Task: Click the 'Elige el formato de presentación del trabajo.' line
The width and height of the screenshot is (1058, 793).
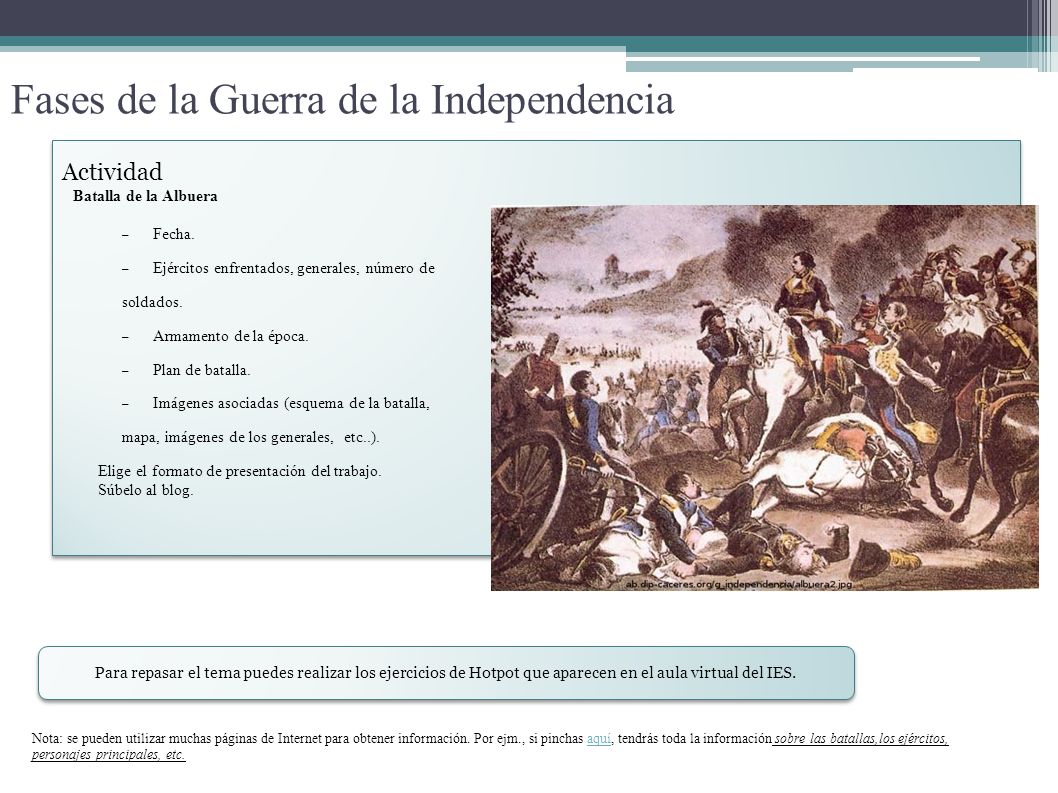Action: tap(240, 471)
